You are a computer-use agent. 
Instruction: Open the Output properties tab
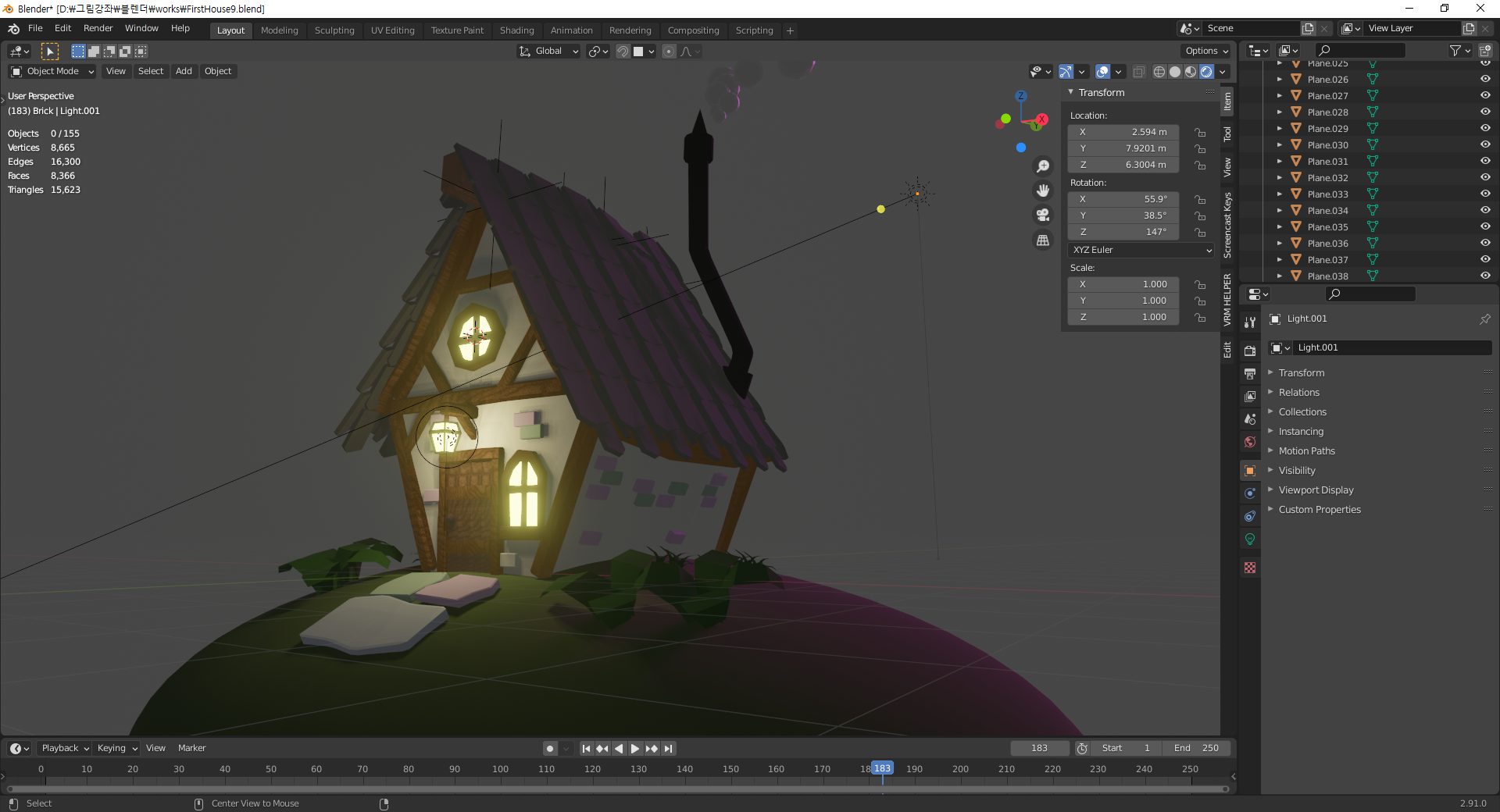(1250, 373)
